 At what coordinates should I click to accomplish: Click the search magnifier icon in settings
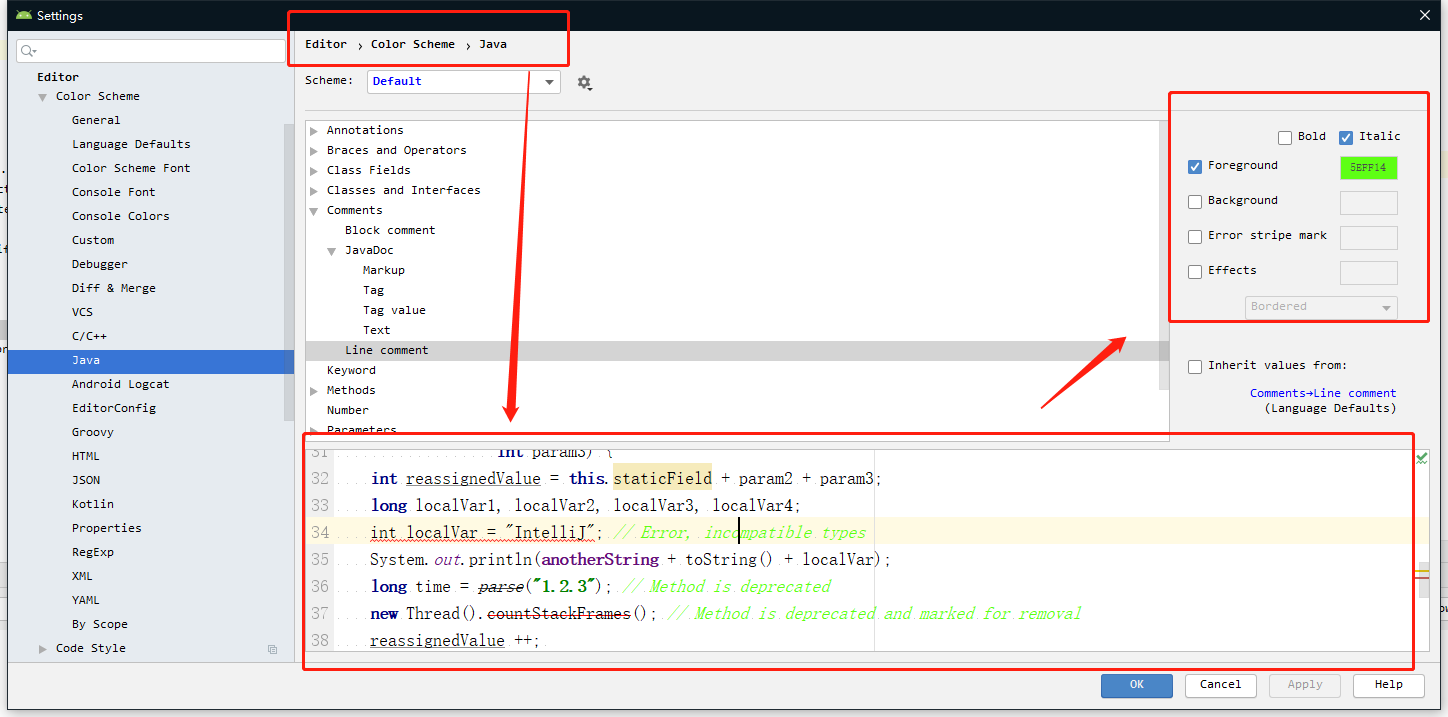(x=28, y=51)
